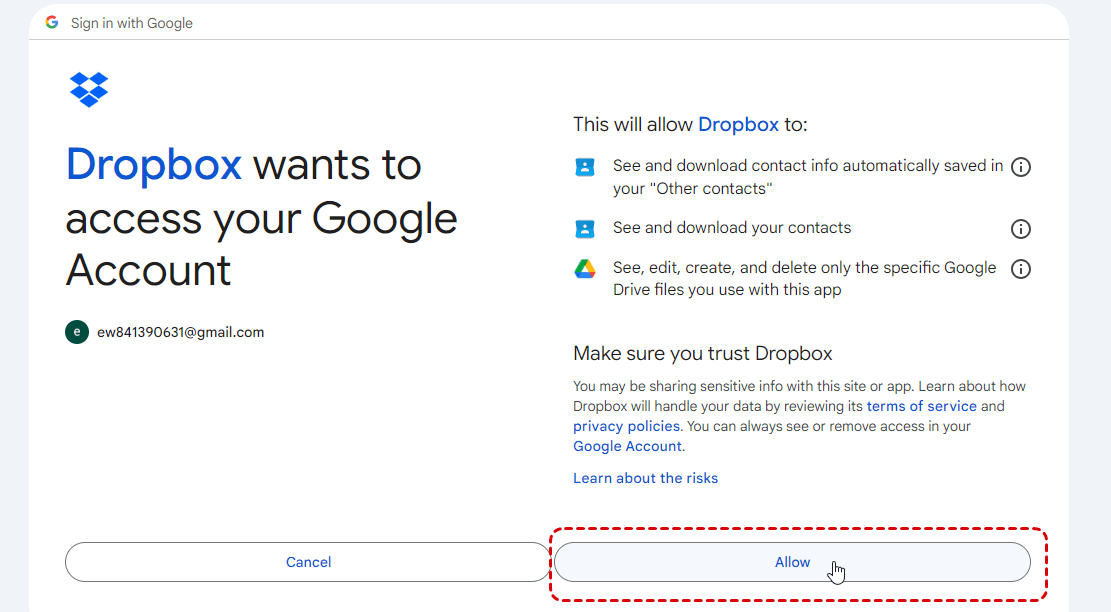The height and width of the screenshot is (612, 1111).
Task: Open the terms of service link
Action: [921, 406]
